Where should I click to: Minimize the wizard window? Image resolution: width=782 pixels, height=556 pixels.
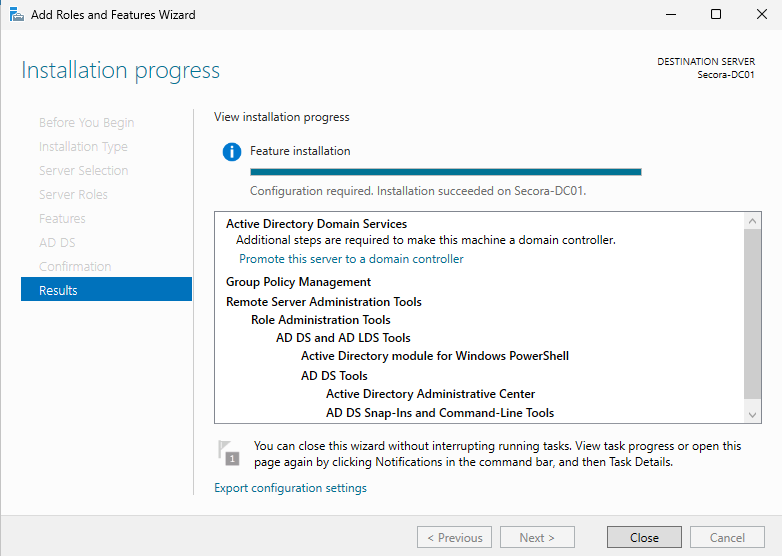click(x=670, y=15)
